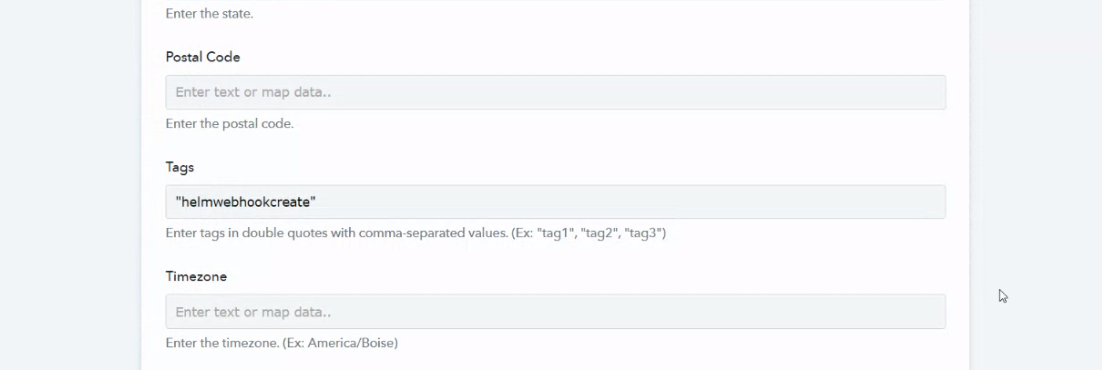Click the tags double-quotes hint text
1102x370 pixels.
pyautogui.click(x=416, y=233)
